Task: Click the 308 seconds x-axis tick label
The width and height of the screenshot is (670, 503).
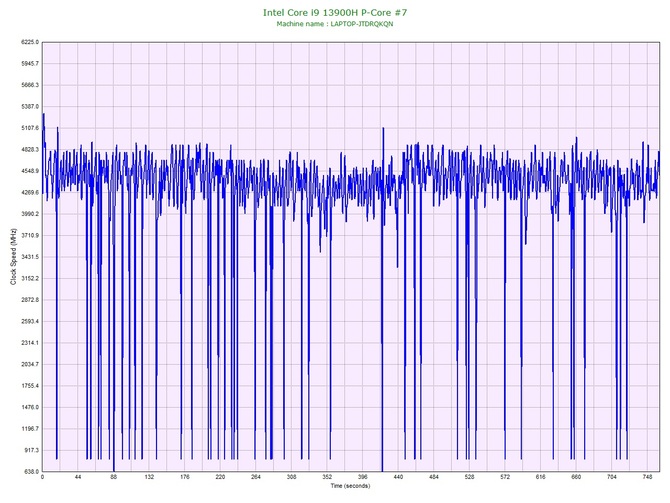Action: [x=291, y=477]
